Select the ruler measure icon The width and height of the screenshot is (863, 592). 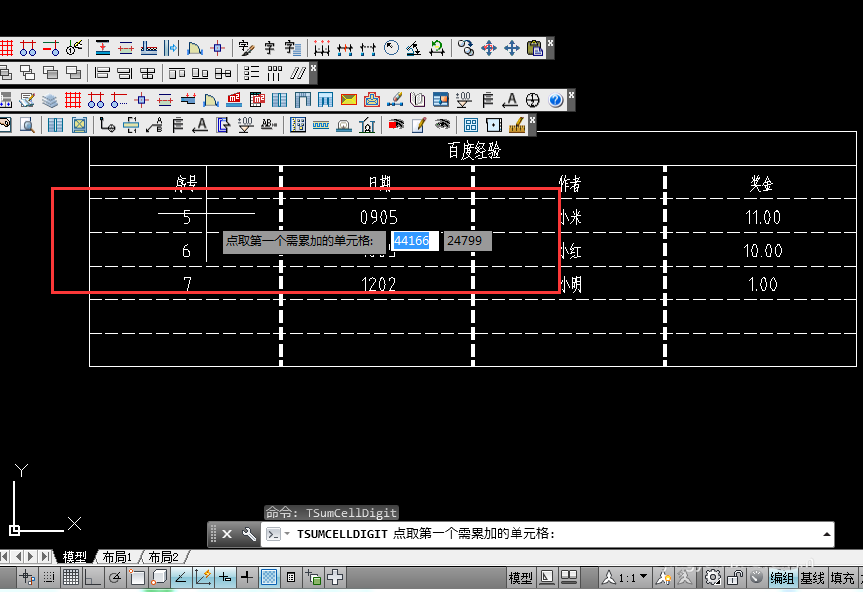click(x=517, y=125)
